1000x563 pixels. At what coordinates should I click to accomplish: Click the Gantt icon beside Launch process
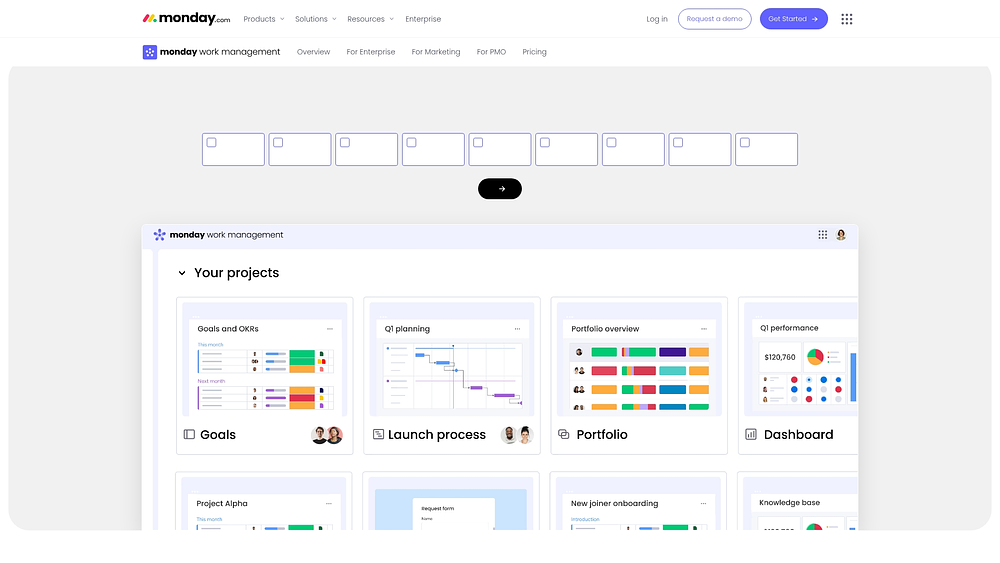click(378, 434)
